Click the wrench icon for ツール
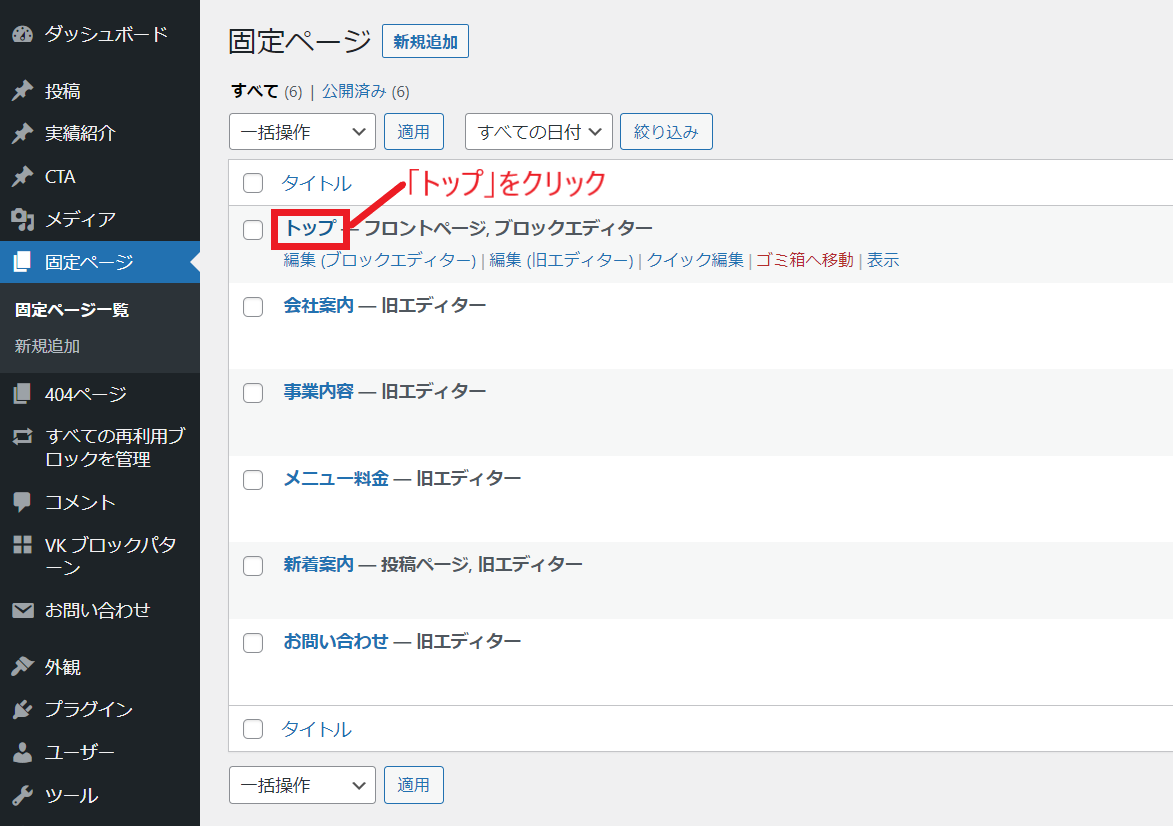Image resolution: width=1173 pixels, height=826 pixels. click(22, 796)
